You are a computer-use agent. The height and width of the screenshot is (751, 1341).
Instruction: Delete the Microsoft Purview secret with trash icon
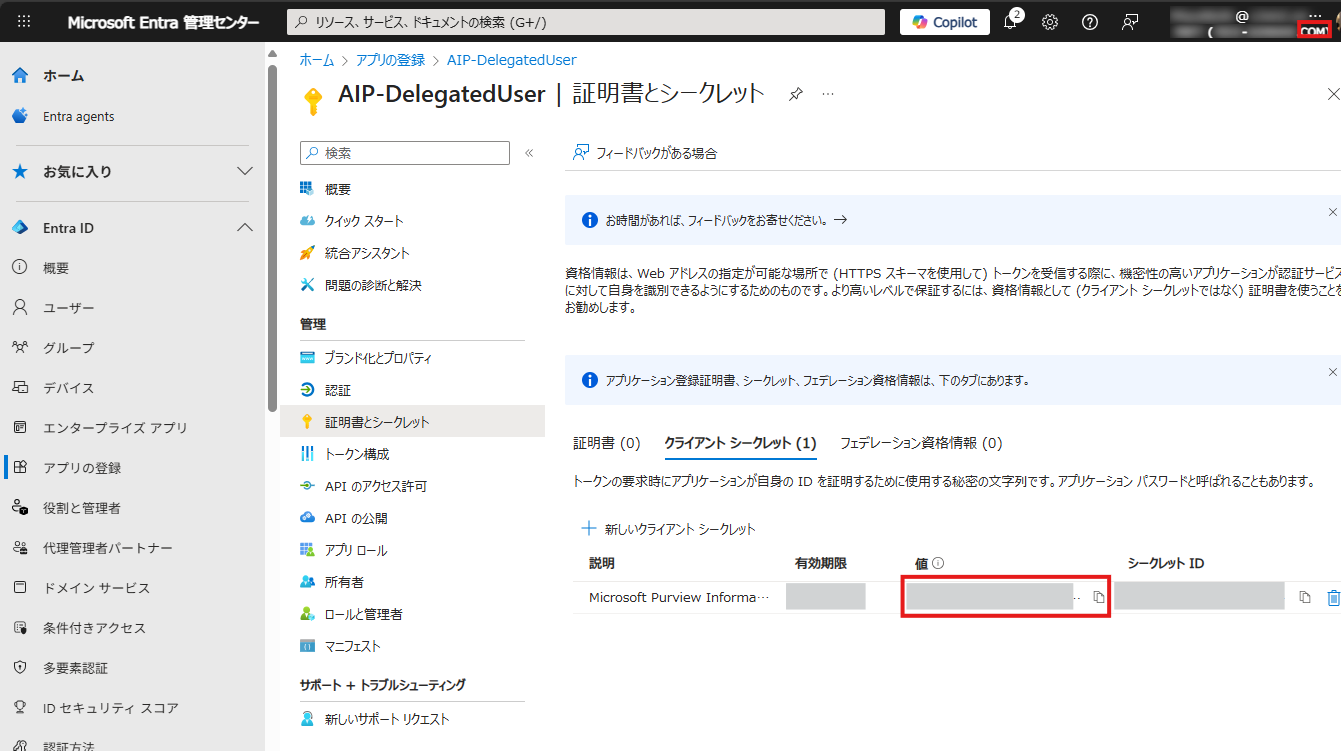pyautogui.click(x=1332, y=597)
